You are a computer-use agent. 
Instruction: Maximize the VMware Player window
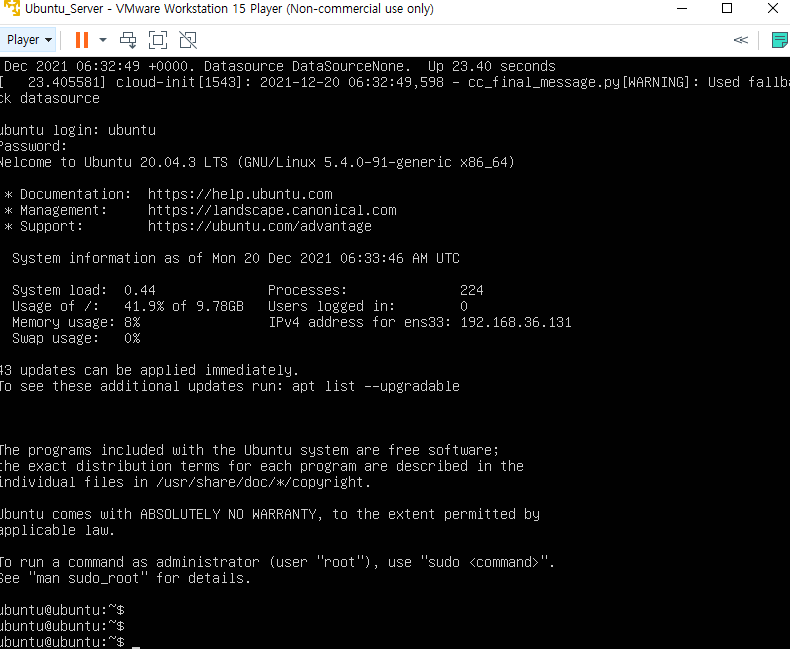(x=727, y=8)
